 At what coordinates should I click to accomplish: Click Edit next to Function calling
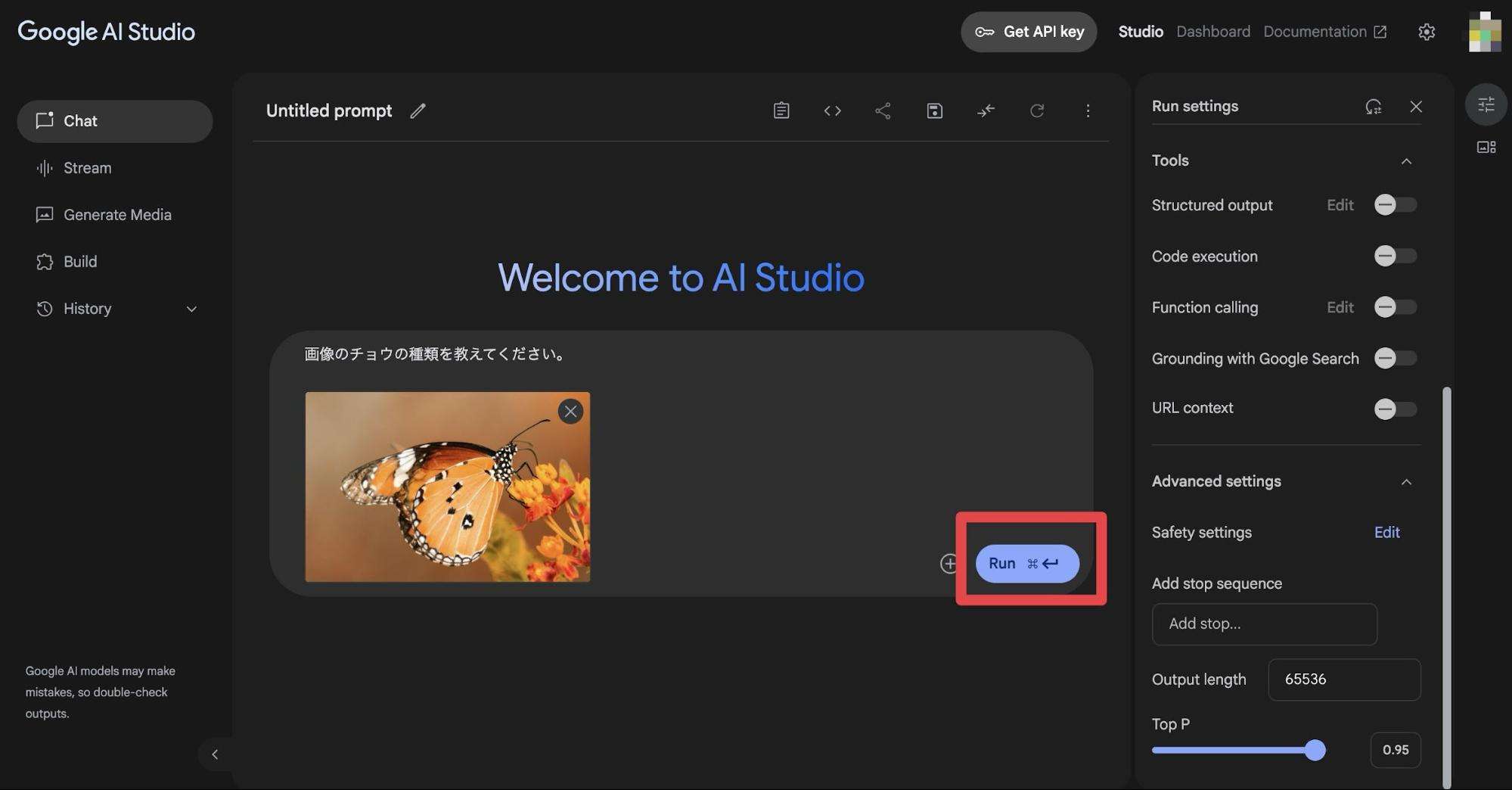1340,307
